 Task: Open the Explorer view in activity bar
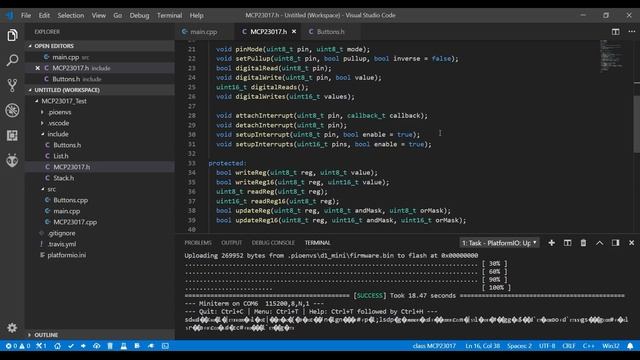(x=12, y=35)
